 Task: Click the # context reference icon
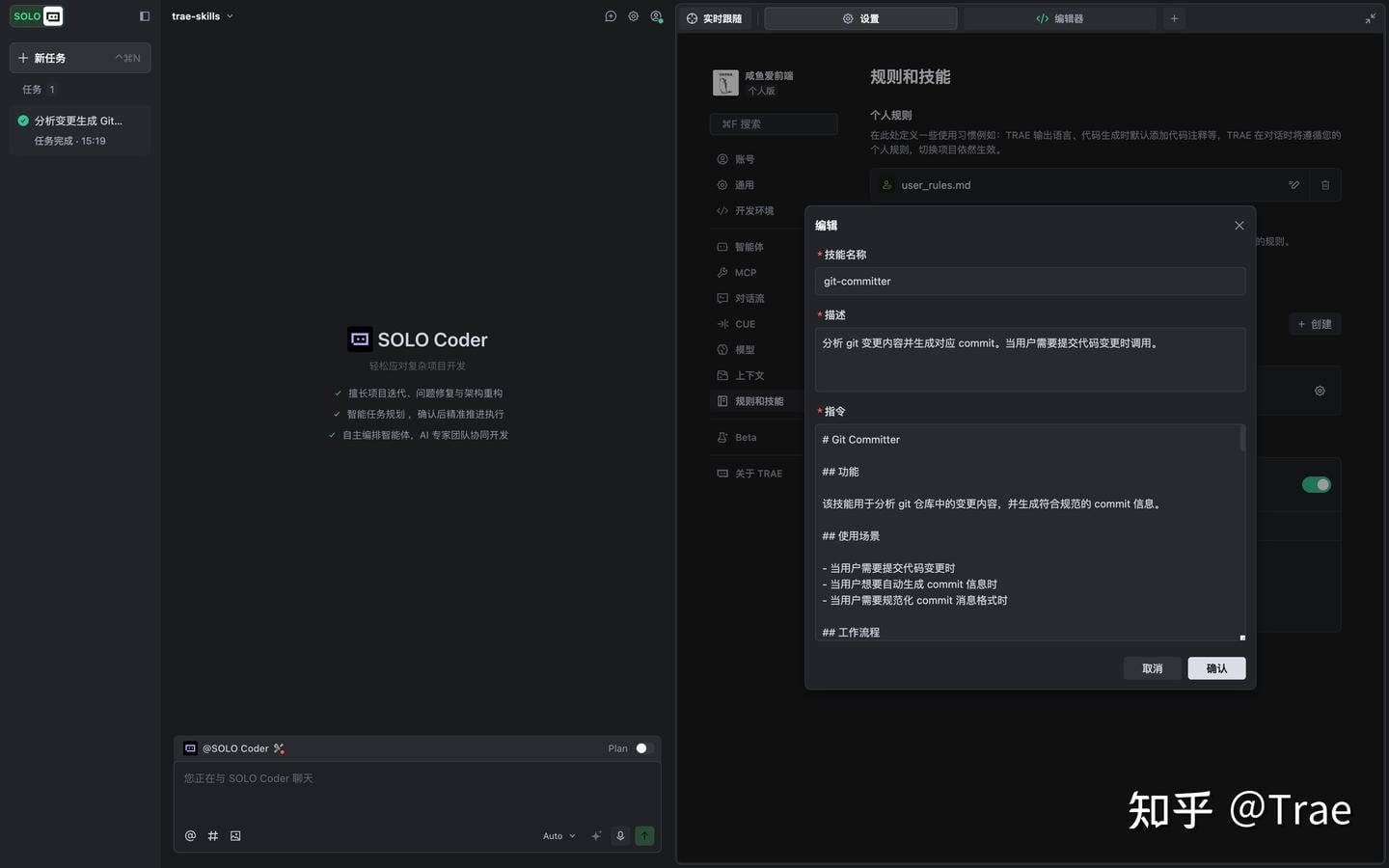pyautogui.click(x=213, y=836)
